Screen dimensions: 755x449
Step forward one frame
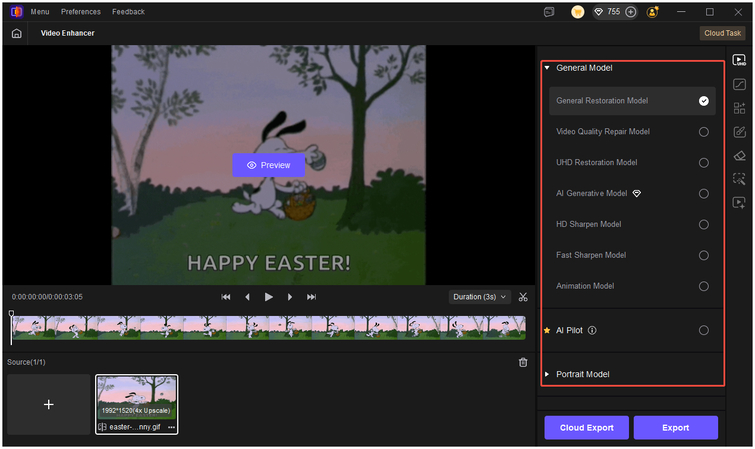point(290,297)
